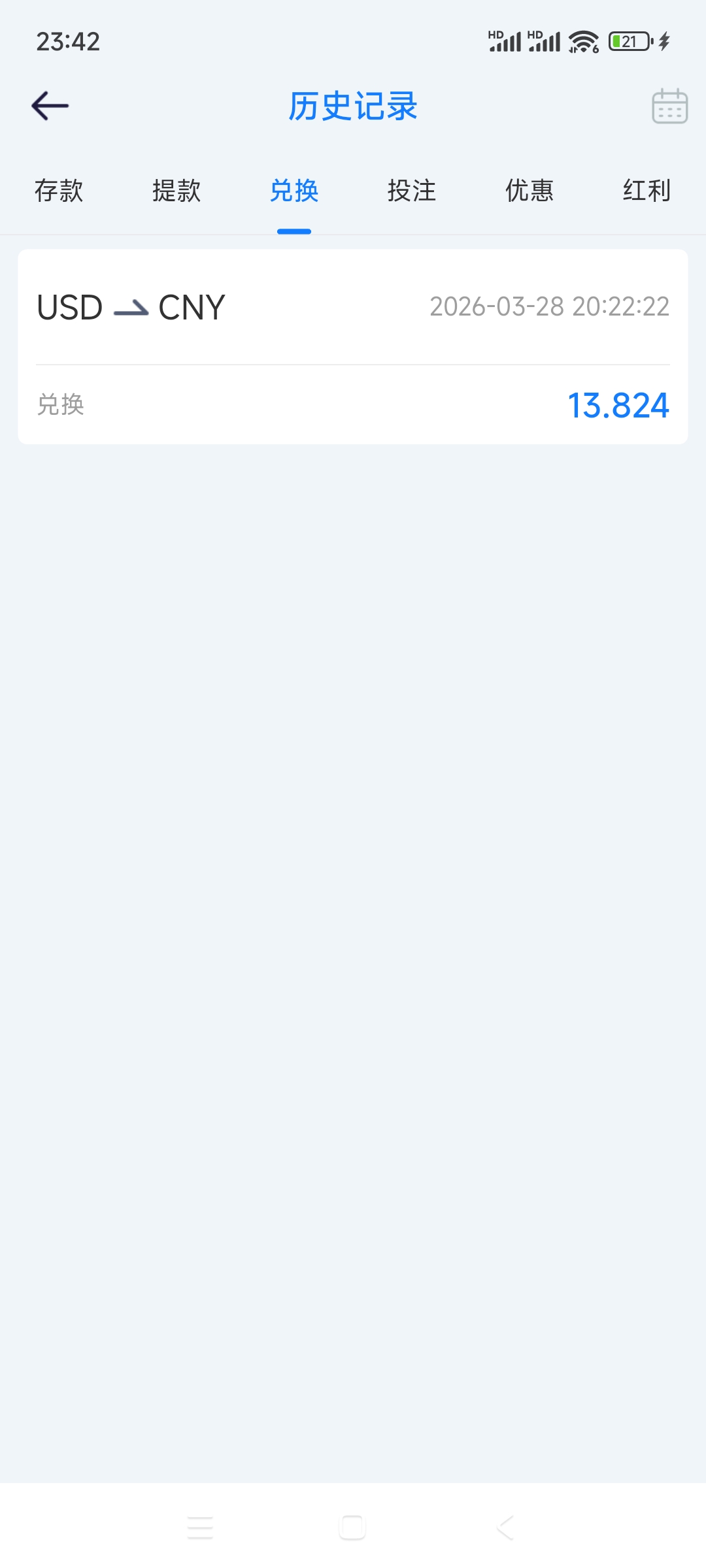Tap the Wi-Fi status icon
Screen dimensions: 706x1568
(x=583, y=42)
